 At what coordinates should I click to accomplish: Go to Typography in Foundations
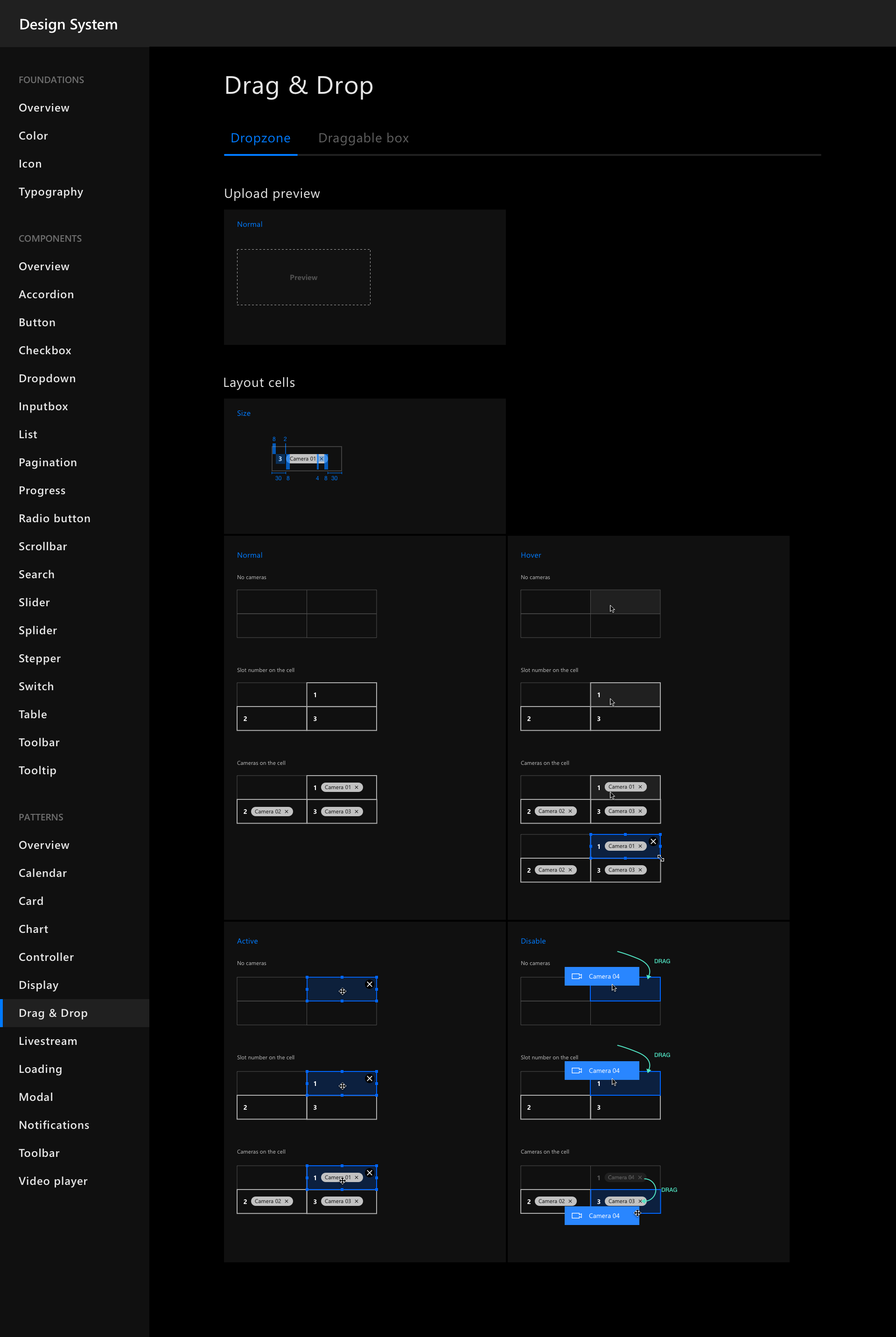pyautogui.click(x=51, y=191)
